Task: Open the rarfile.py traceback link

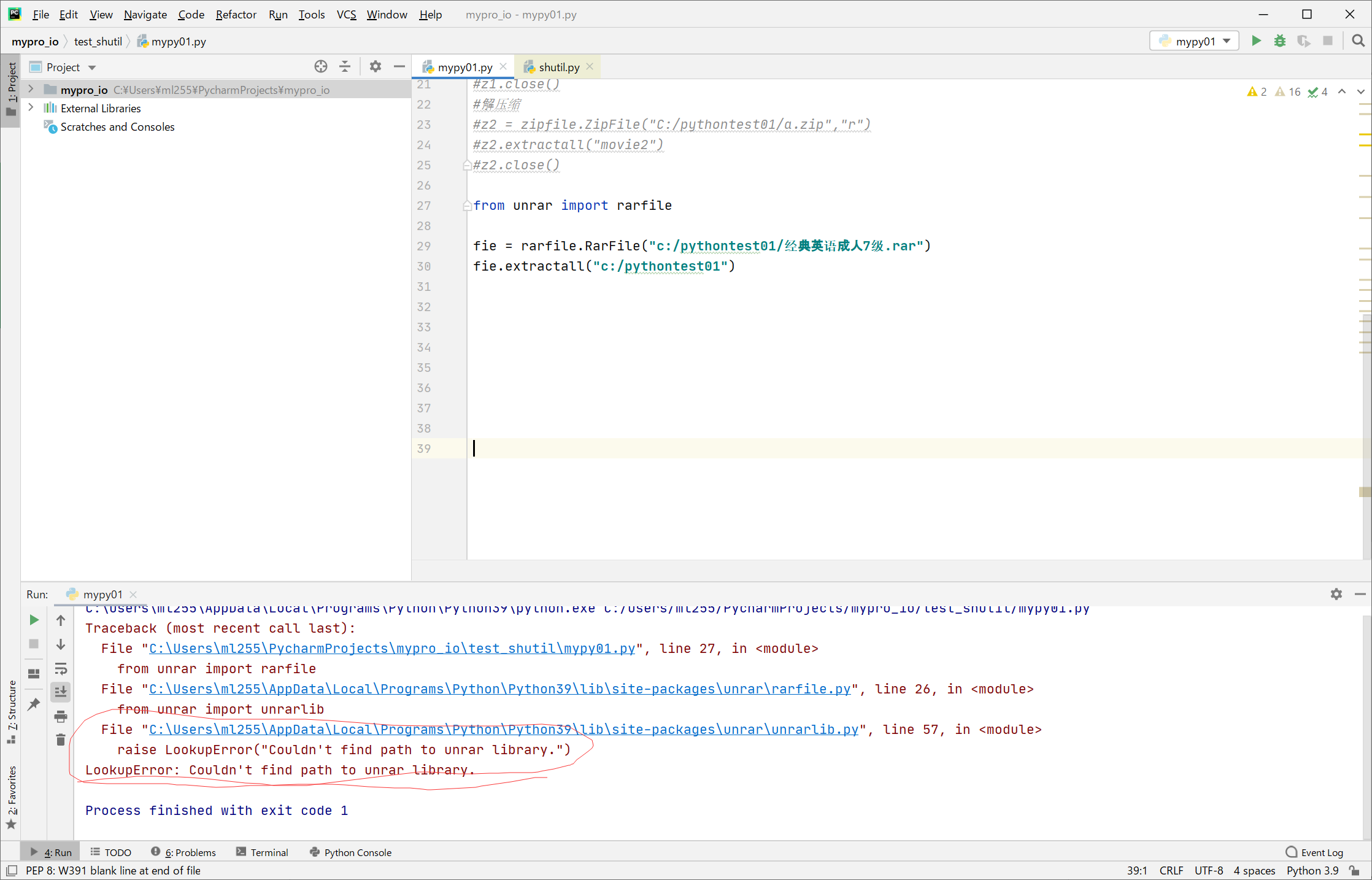Action: click(500, 689)
